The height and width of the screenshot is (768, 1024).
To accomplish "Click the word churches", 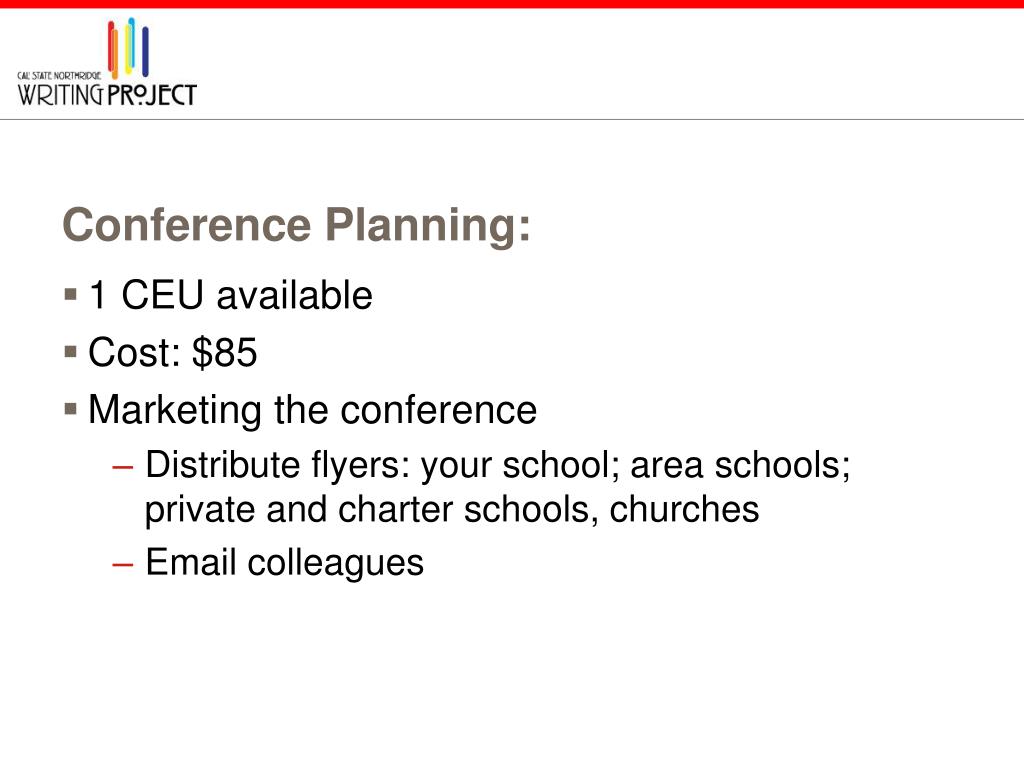I will pyautogui.click(x=684, y=509).
